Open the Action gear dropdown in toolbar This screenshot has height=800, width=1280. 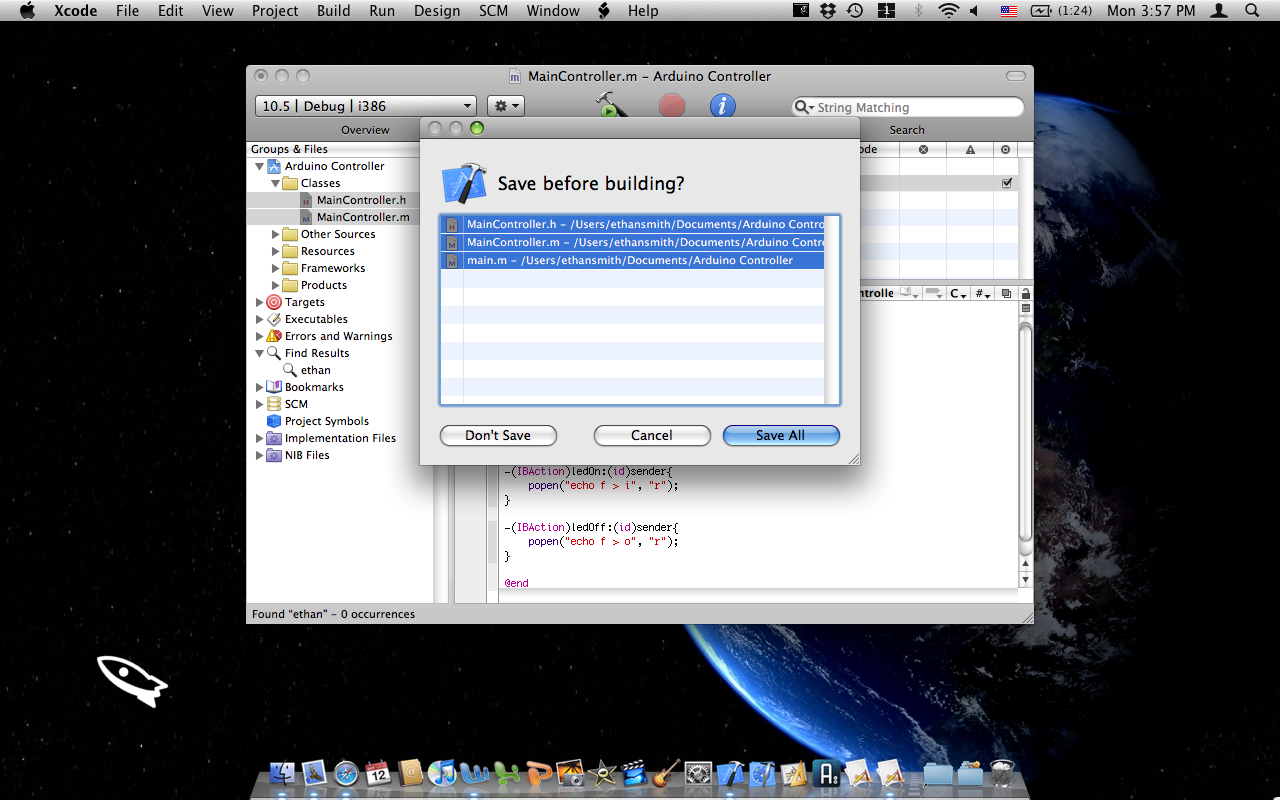(505, 106)
